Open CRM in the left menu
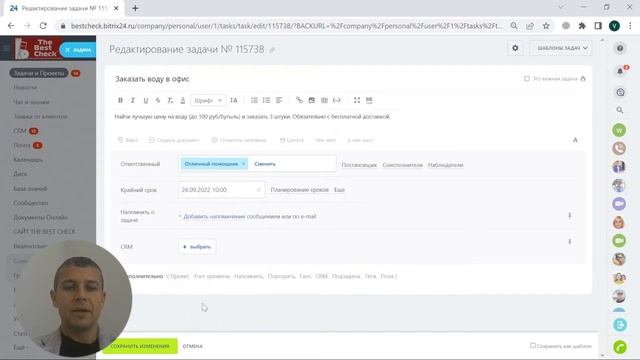The height and width of the screenshot is (360, 640). pos(20,131)
